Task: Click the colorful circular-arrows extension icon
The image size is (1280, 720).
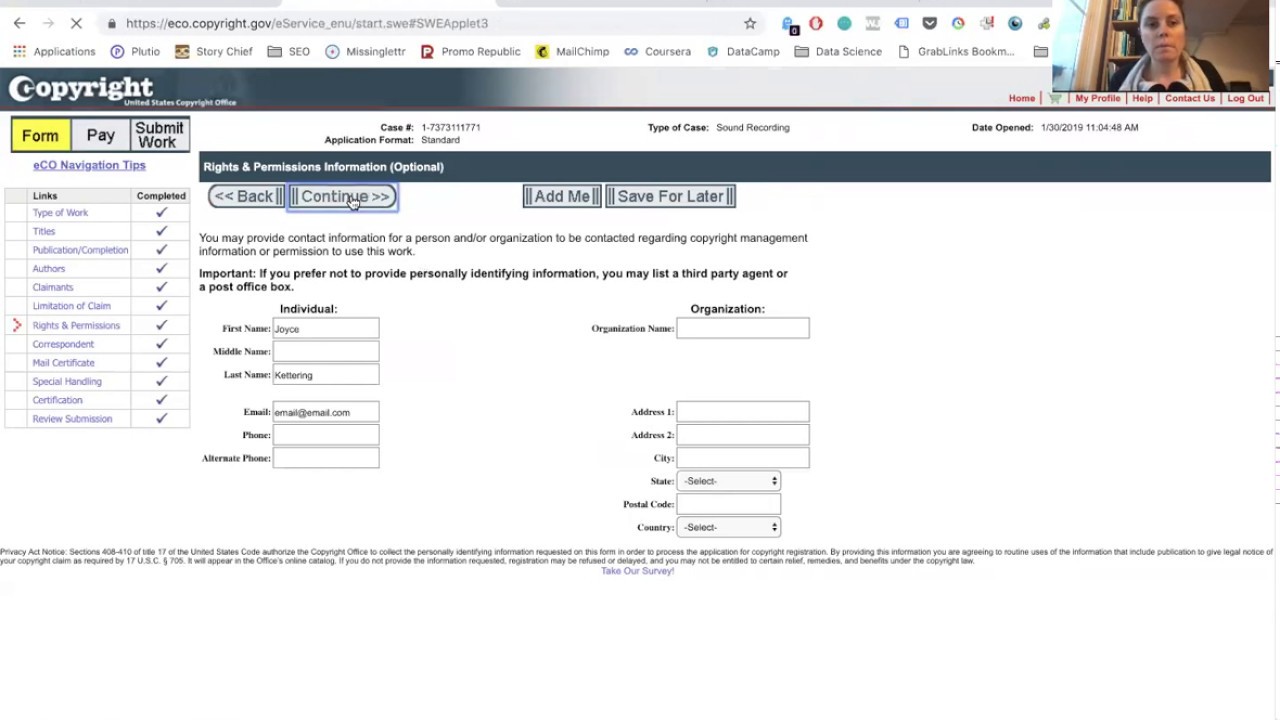Action: tap(958, 23)
